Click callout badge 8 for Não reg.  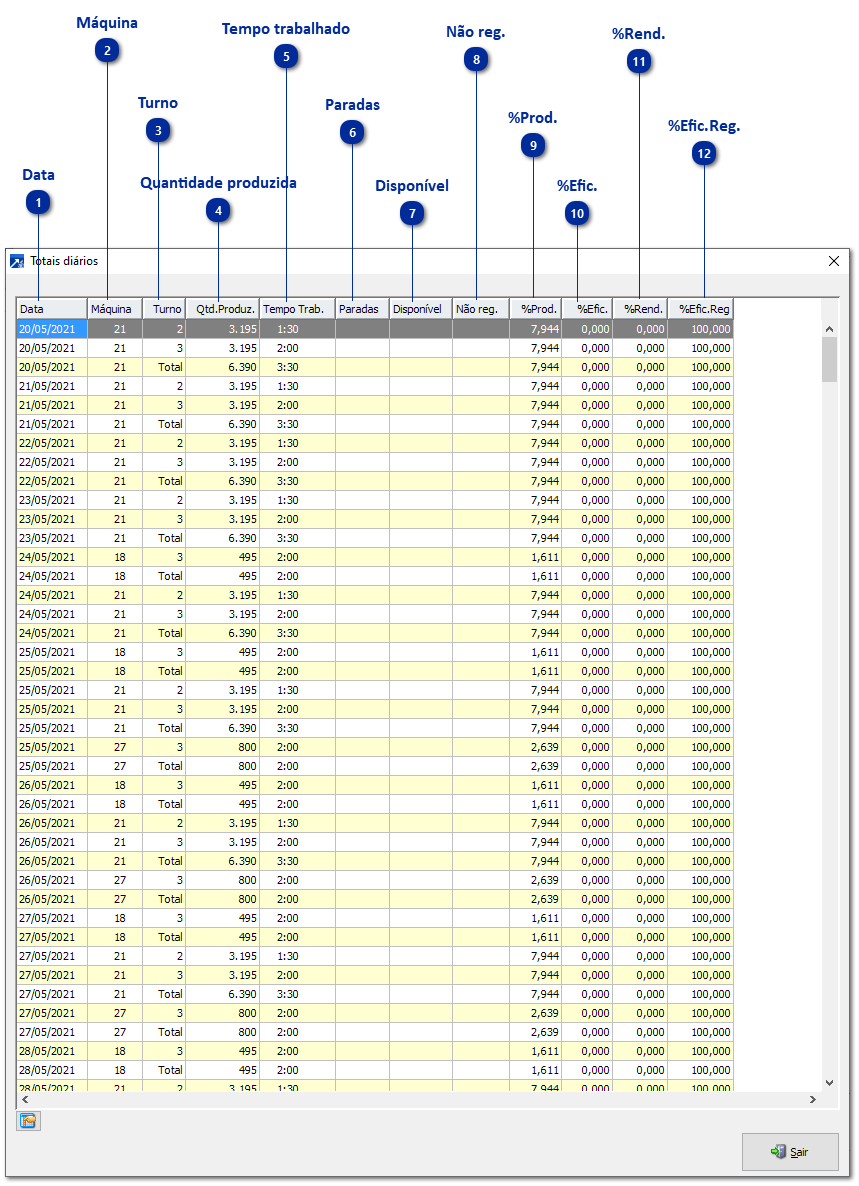[x=477, y=60]
